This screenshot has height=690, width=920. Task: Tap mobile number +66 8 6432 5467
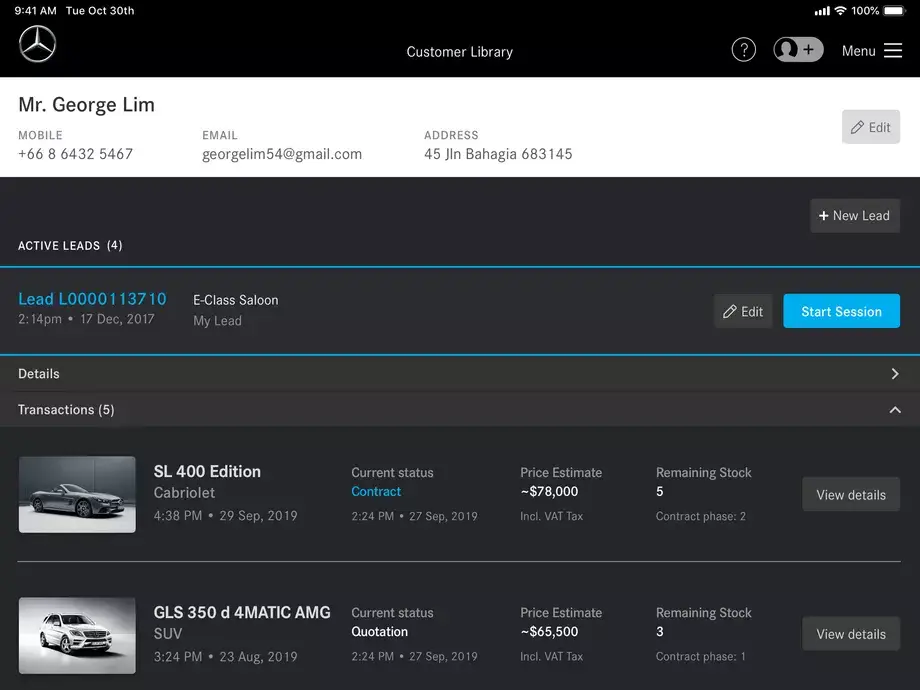click(75, 154)
